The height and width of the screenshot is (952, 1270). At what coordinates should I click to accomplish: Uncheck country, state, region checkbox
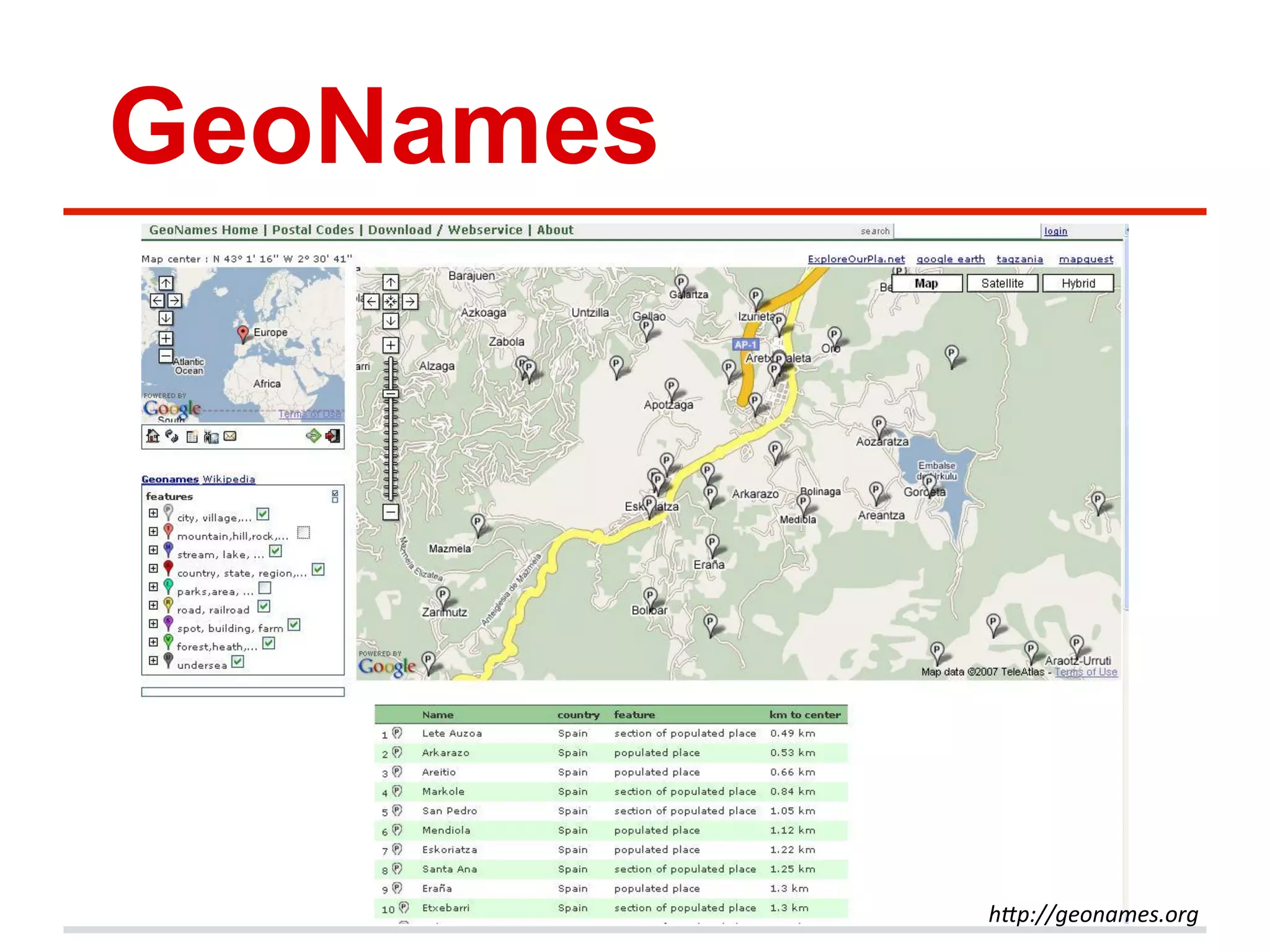318,569
